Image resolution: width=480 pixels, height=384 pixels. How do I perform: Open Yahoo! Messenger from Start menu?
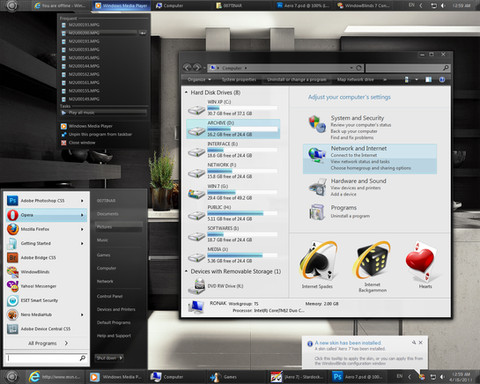(46, 286)
